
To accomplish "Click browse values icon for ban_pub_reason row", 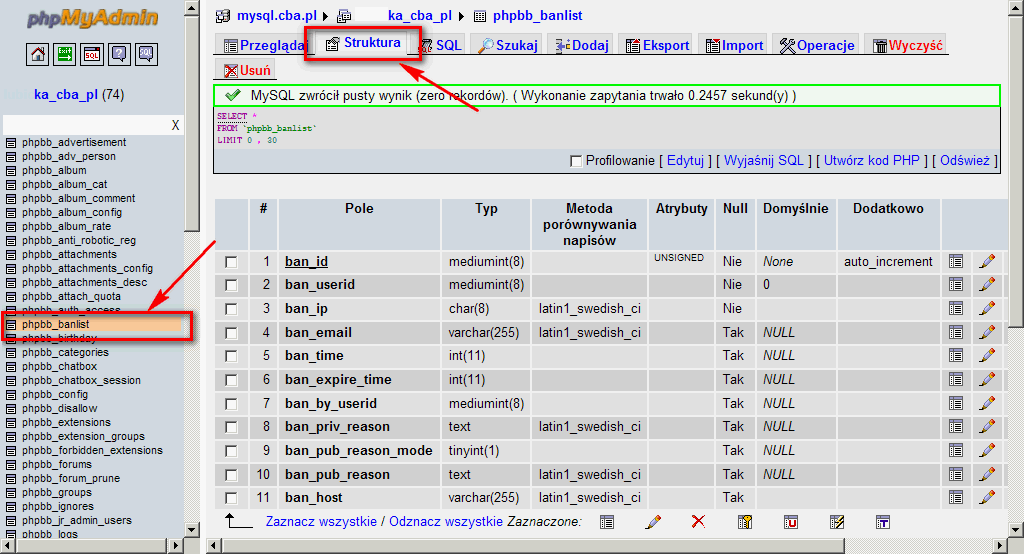I will click(956, 474).
